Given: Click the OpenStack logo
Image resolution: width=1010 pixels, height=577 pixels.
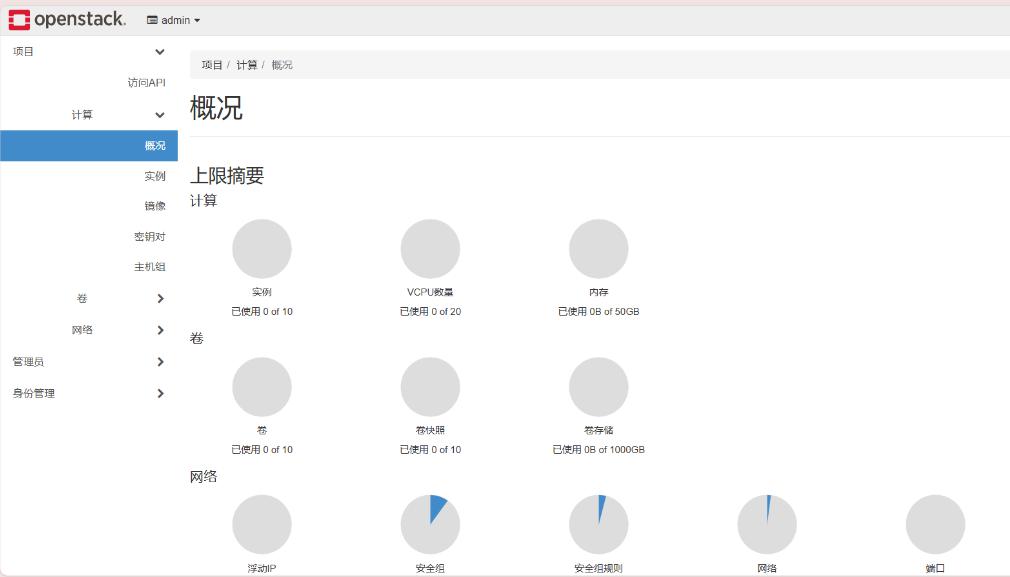Looking at the screenshot, I should click(x=67, y=20).
